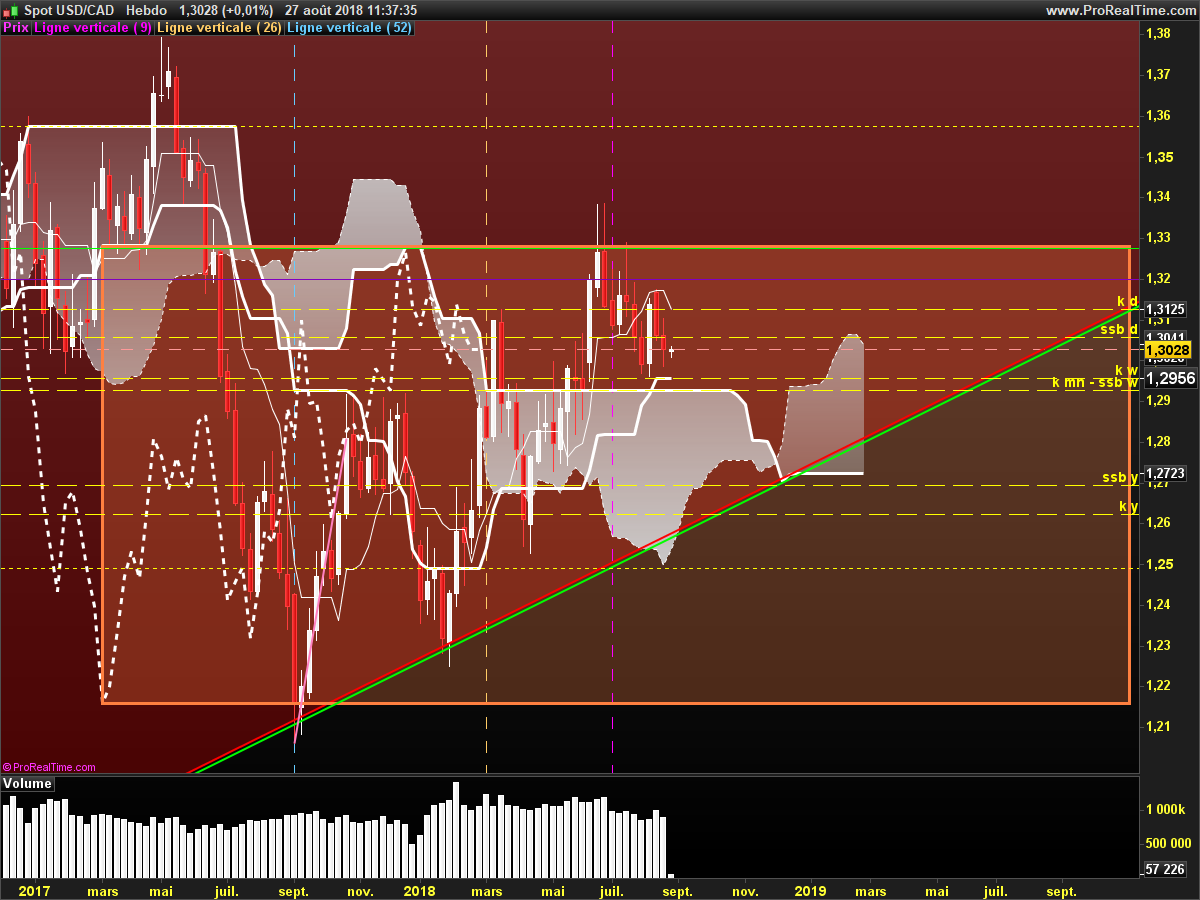
Task: Click the 'k y' level annotation
Action: (x=1129, y=507)
